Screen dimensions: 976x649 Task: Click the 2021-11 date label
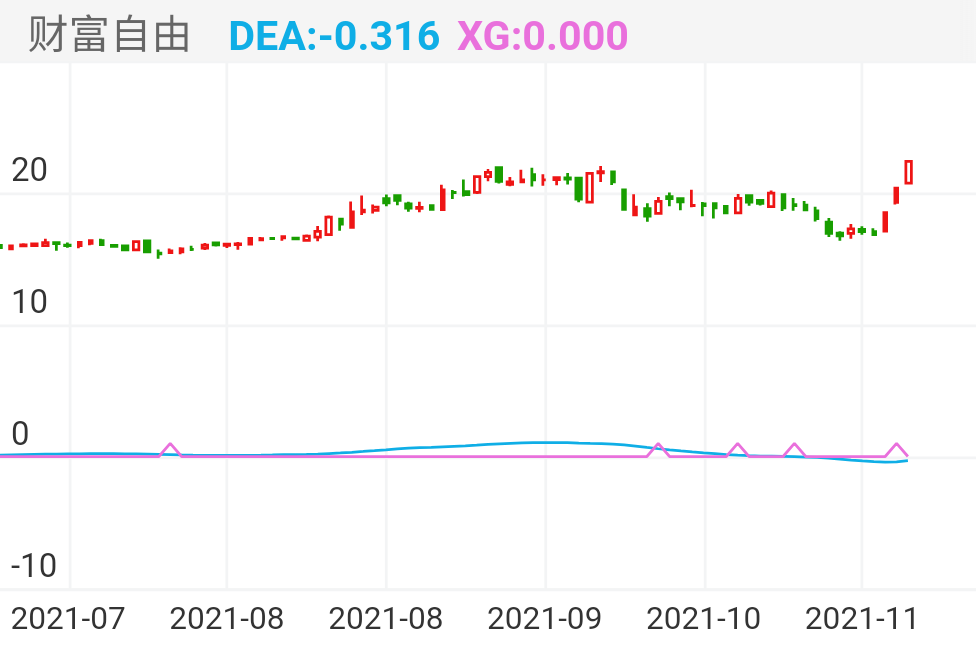pyautogui.click(x=861, y=619)
